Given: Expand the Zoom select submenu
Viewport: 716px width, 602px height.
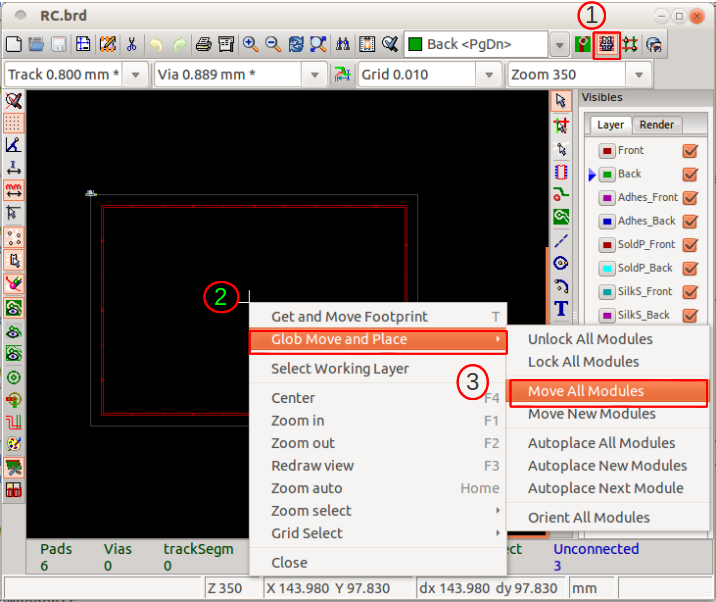Looking at the screenshot, I should (x=378, y=511).
